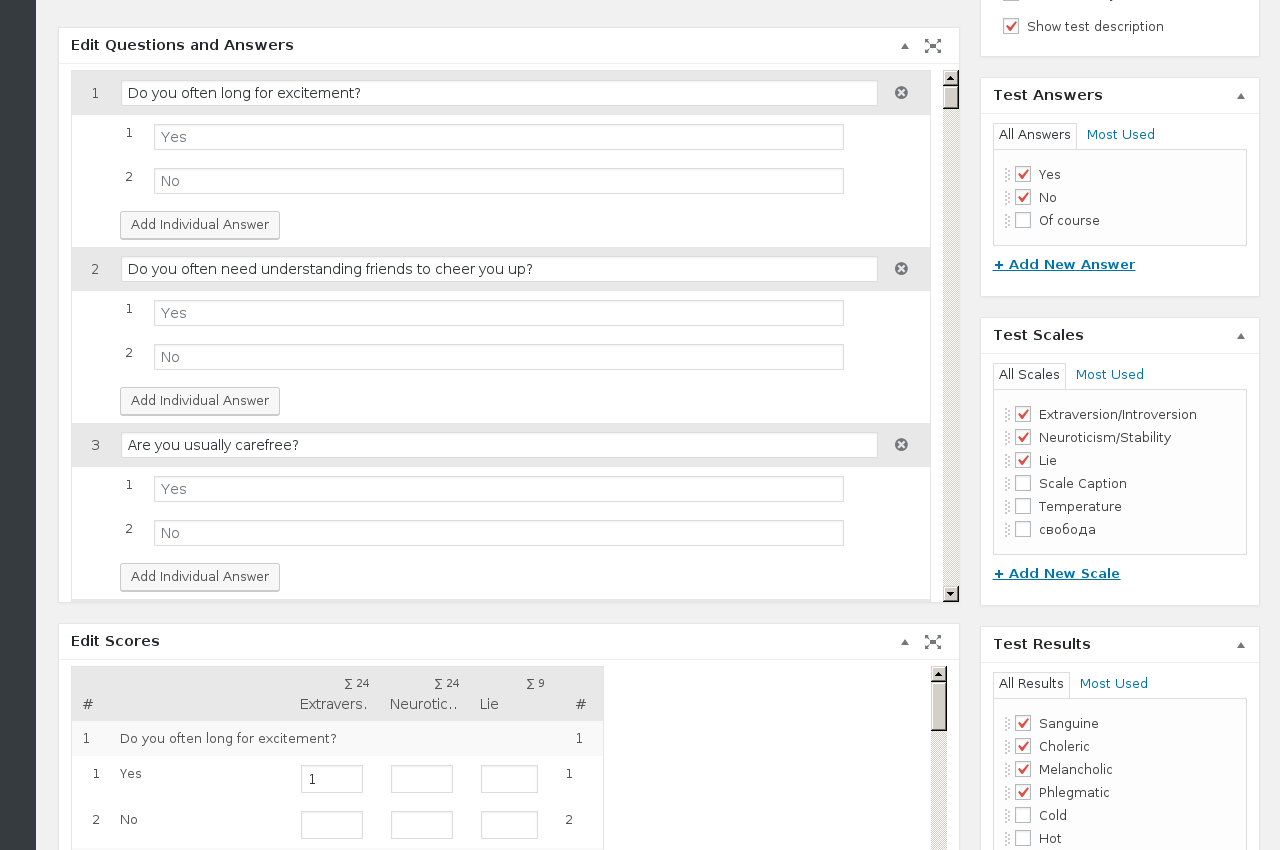This screenshot has height=850, width=1280.
Task: Click drag handle beside Extraversion/Introversion scale
Action: tap(1007, 415)
